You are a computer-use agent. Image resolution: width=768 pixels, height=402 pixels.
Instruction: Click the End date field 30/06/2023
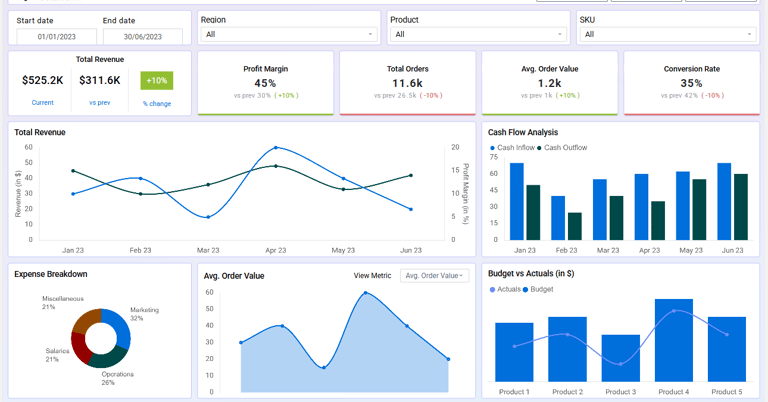143,36
